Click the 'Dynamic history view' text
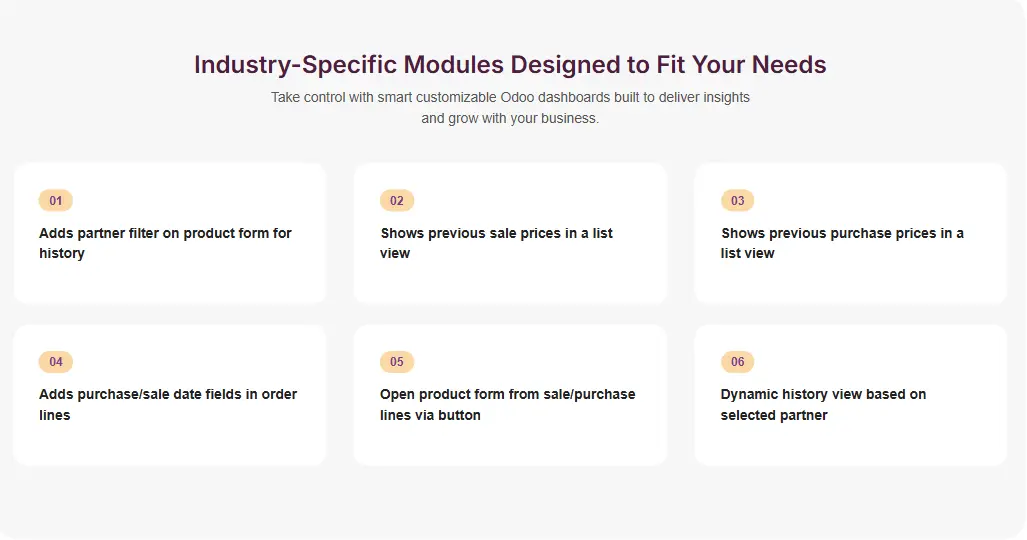The image size is (1027, 540). (x=823, y=394)
